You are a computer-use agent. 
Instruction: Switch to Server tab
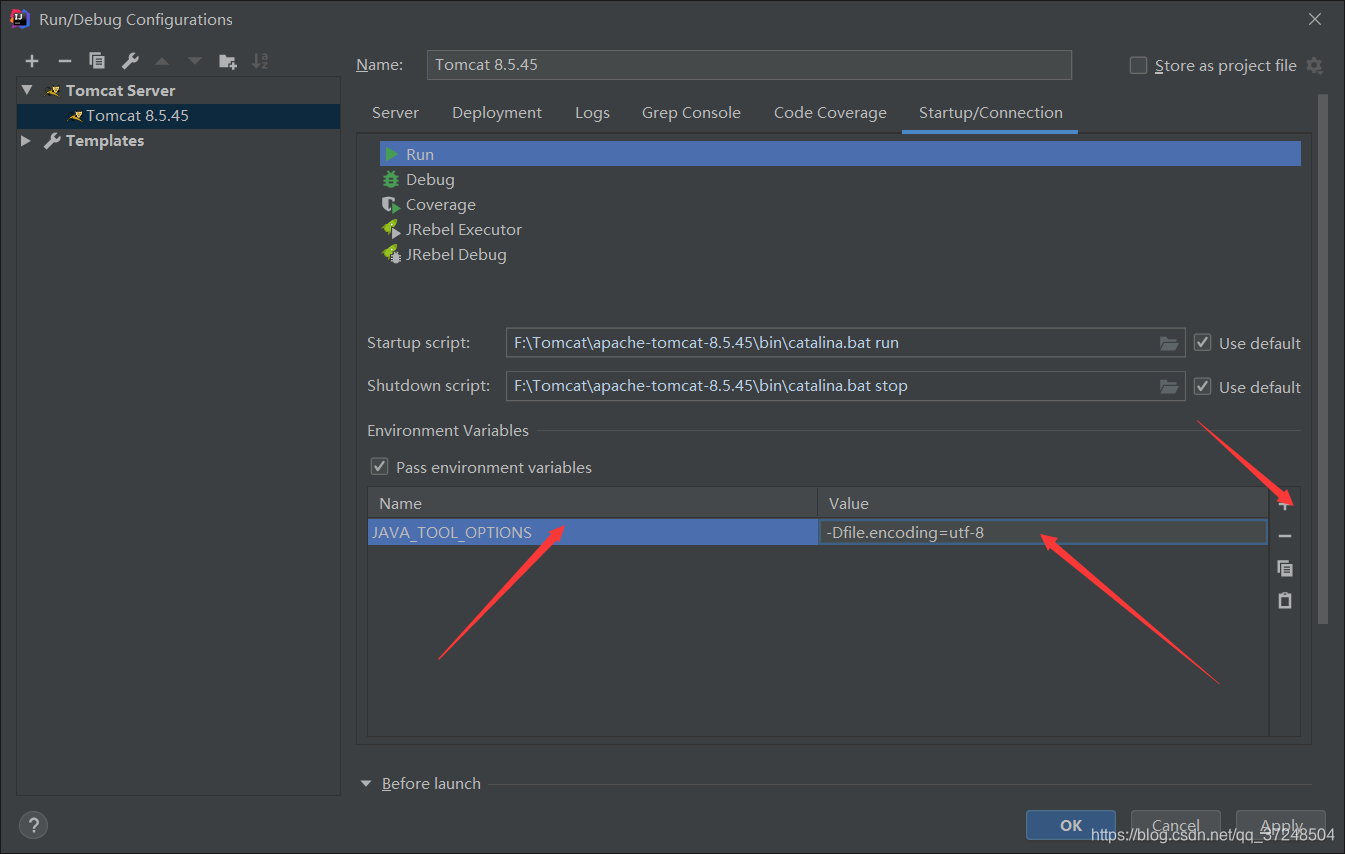pos(395,113)
